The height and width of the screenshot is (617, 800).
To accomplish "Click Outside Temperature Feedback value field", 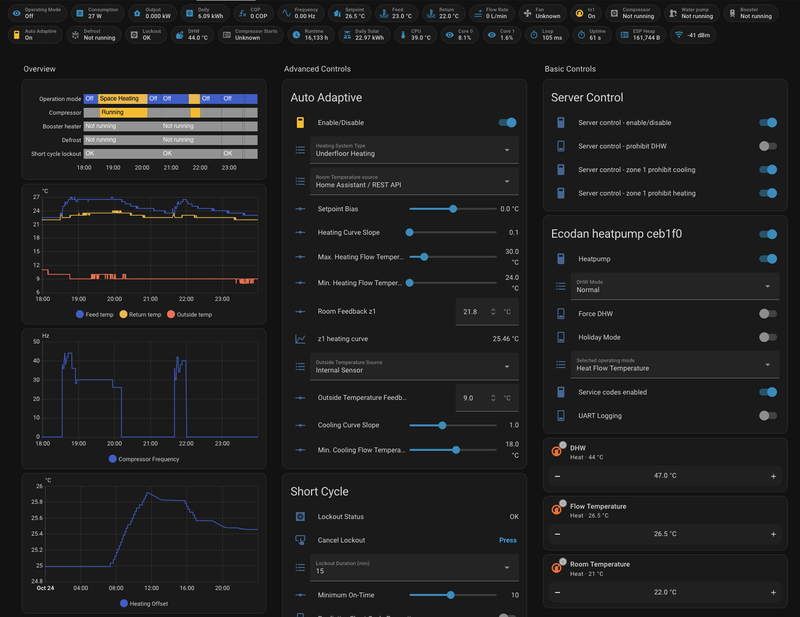I will (x=487, y=398).
